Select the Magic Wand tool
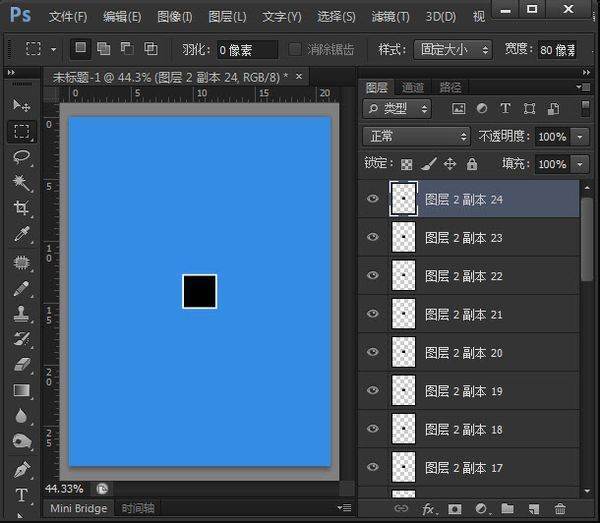Image resolution: width=600 pixels, height=523 pixels. coord(21,183)
